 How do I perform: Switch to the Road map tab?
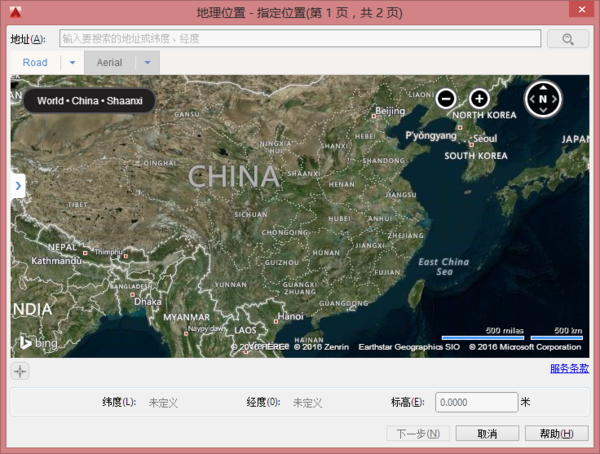pos(35,62)
